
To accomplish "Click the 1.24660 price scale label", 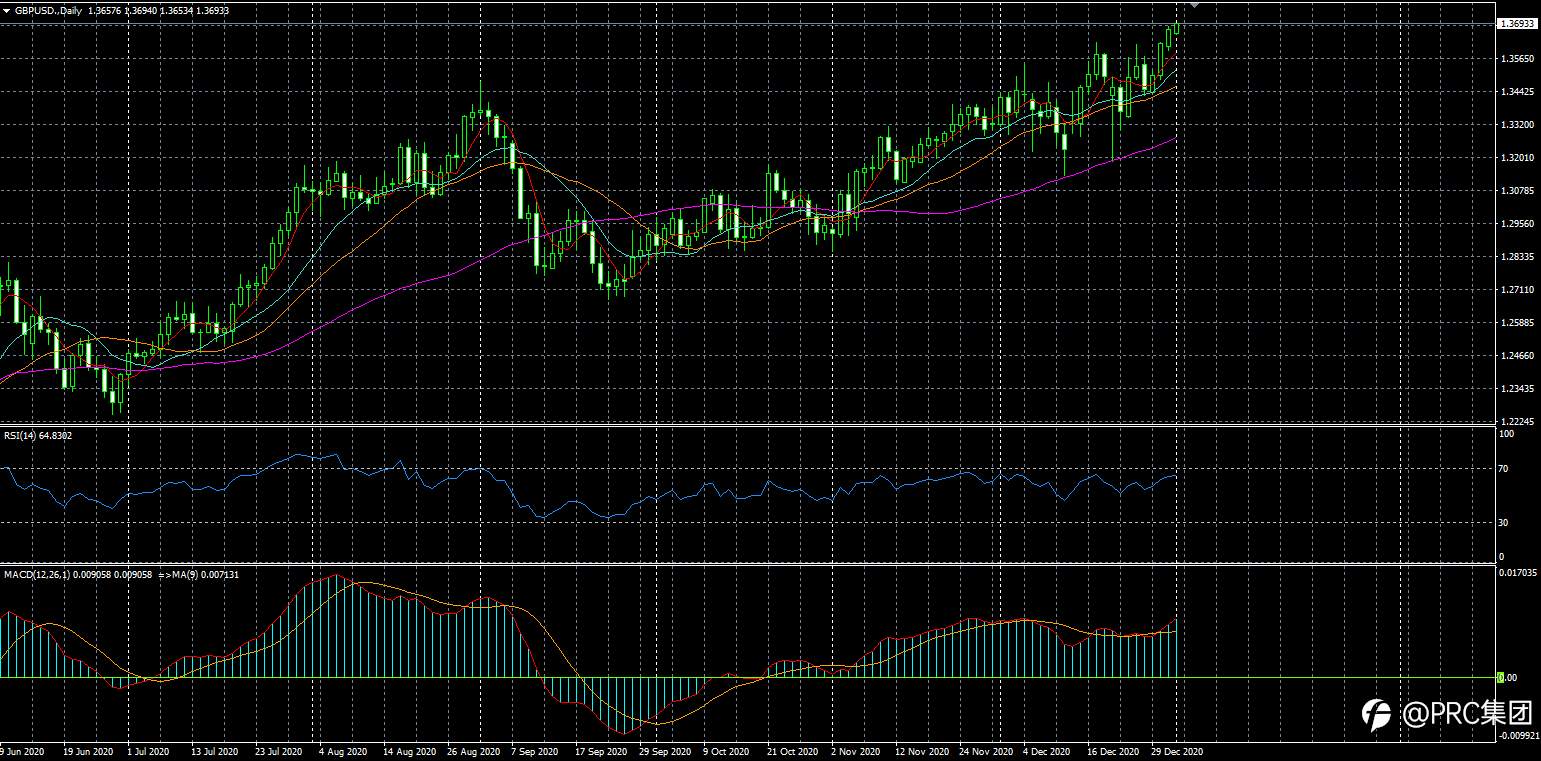I will pos(1516,356).
